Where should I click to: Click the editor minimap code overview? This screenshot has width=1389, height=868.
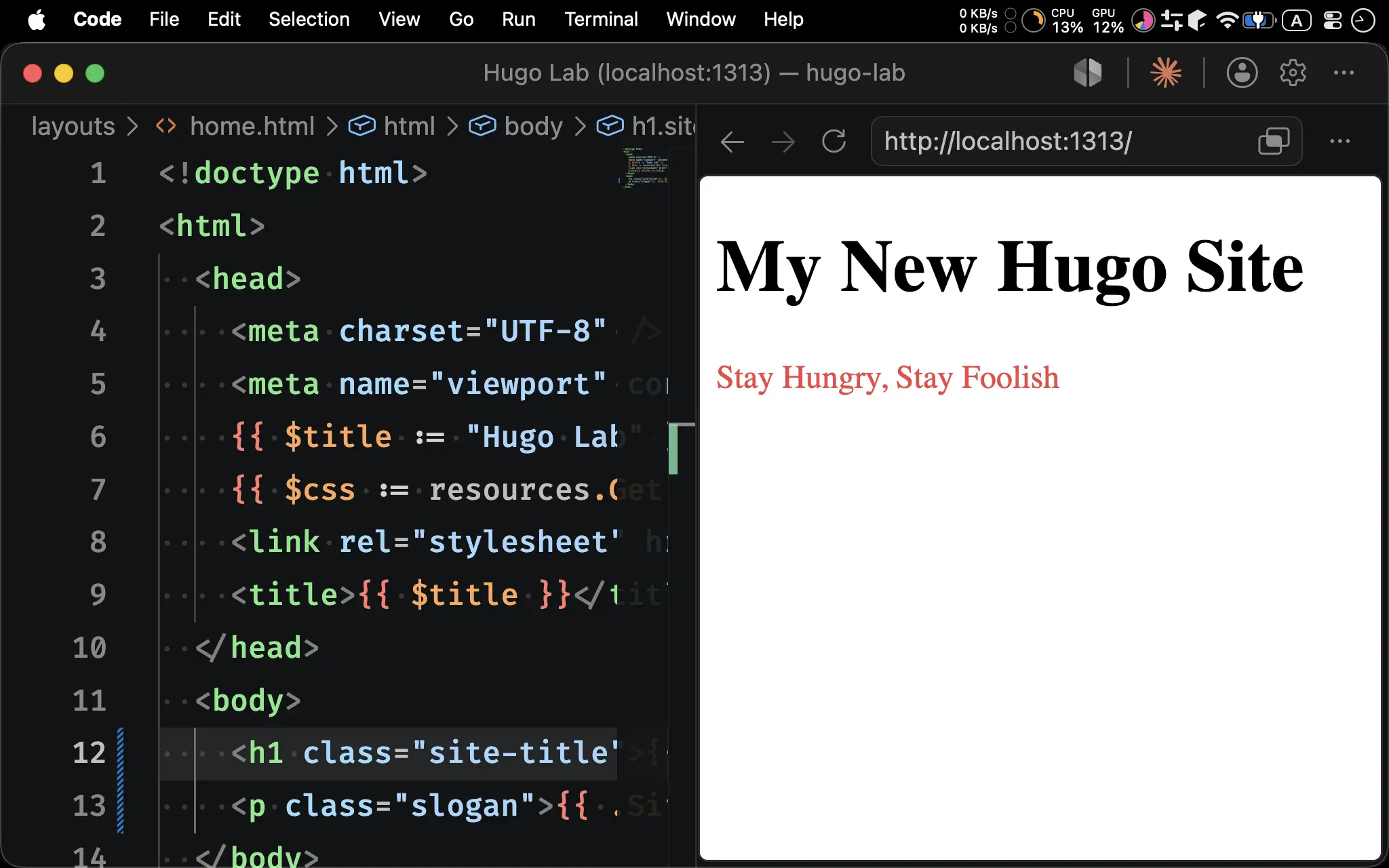coord(643,167)
